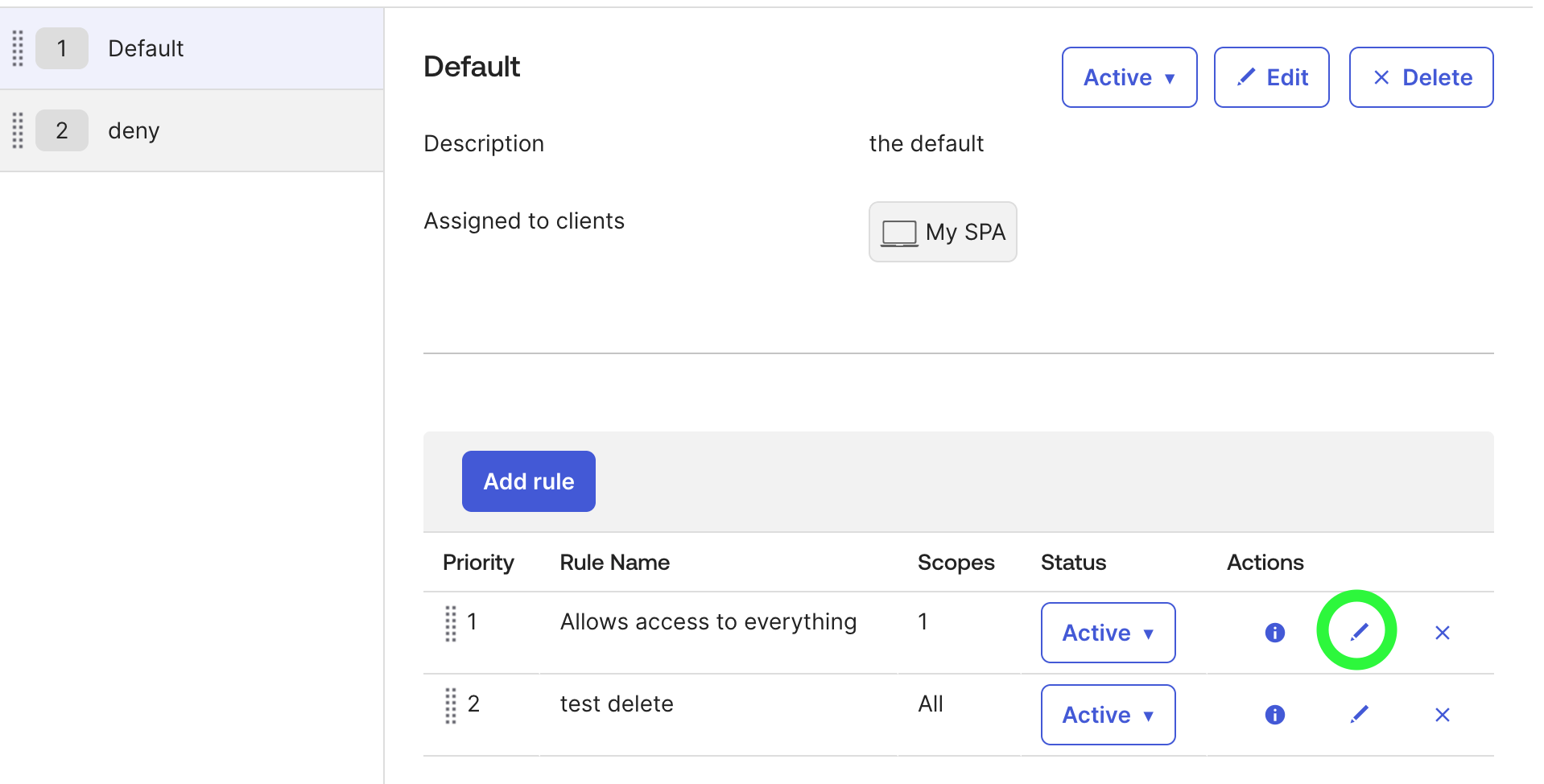Viewport: 1544px width, 784px height.
Task: Click 'test delete' rule name
Action: pos(617,704)
